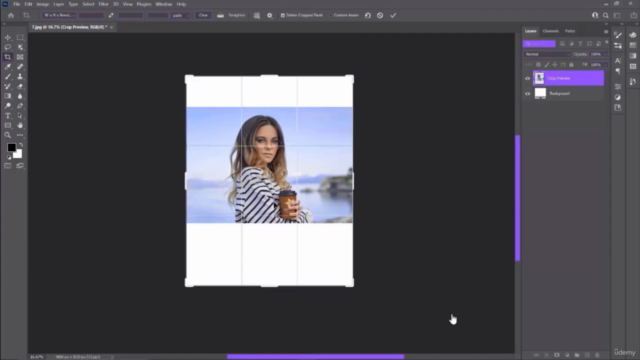Select the Lasso tool
This screenshot has height=360, width=640.
click(x=8, y=47)
